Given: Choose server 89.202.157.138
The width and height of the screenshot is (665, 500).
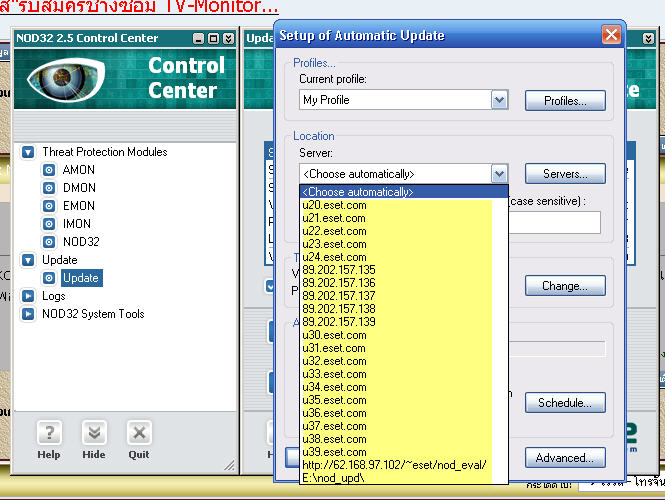Looking at the screenshot, I should pos(404,309).
